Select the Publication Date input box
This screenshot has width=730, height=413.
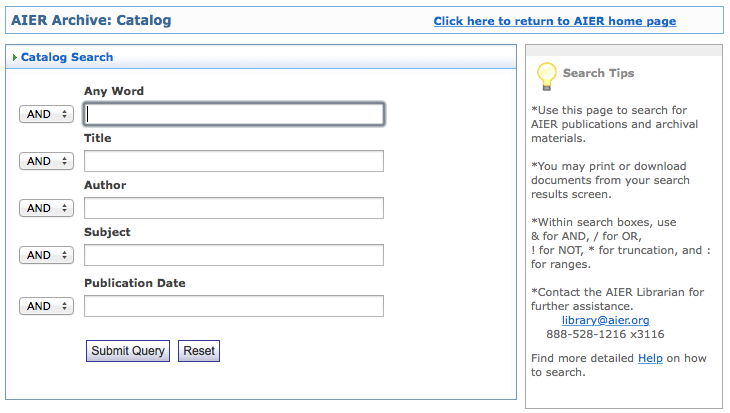click(234, 306)
